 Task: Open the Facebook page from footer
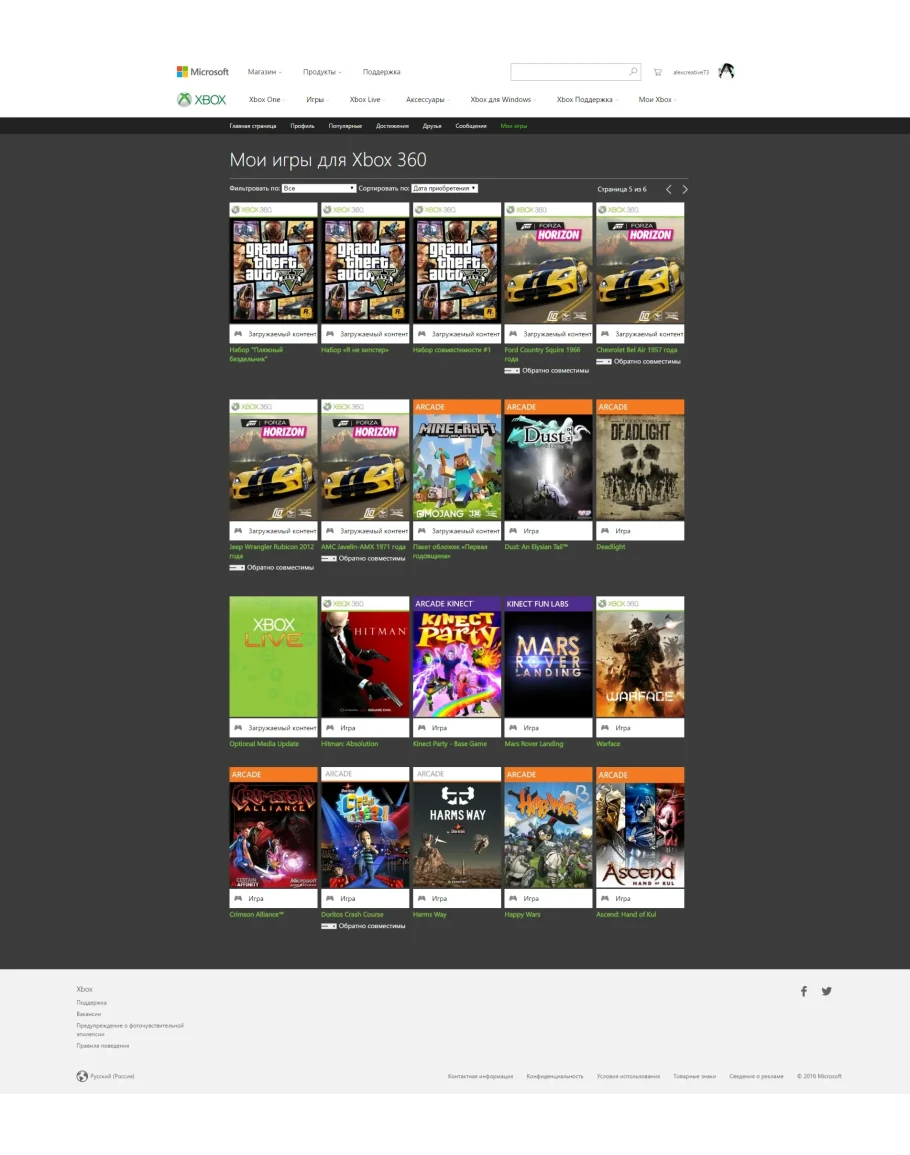pyautogui.click(x=803, y=991)
